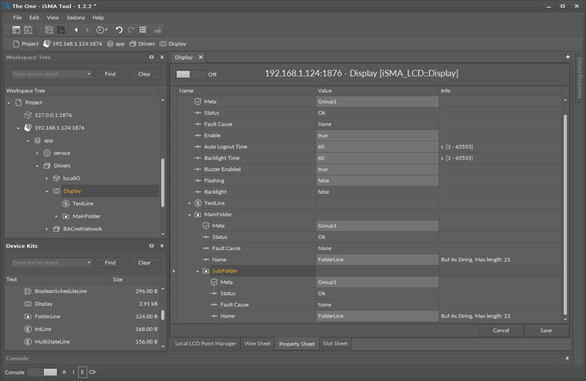The image size is (586, 381).
Task: Toggle console E filter button
Action: coord(82,372)
